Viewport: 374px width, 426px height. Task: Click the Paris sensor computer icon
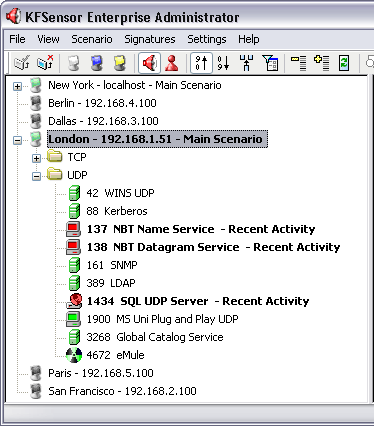point(35,373)
